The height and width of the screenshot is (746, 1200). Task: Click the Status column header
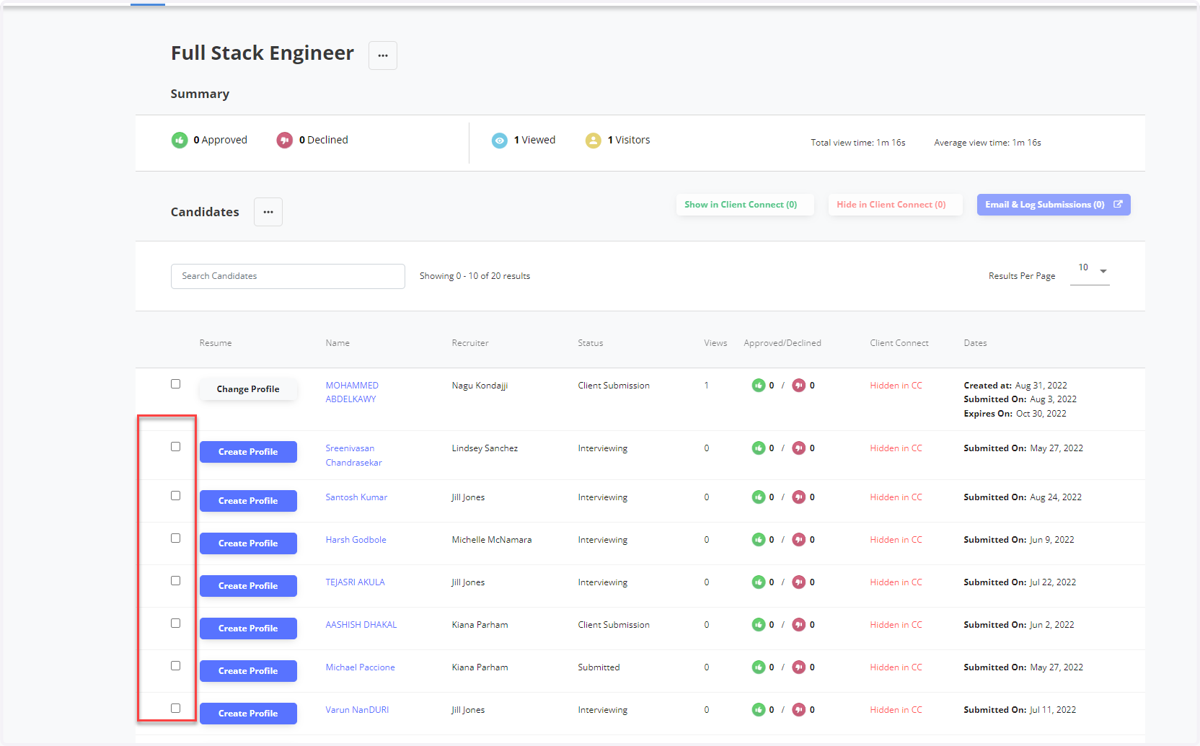click(x=590, y=343)
